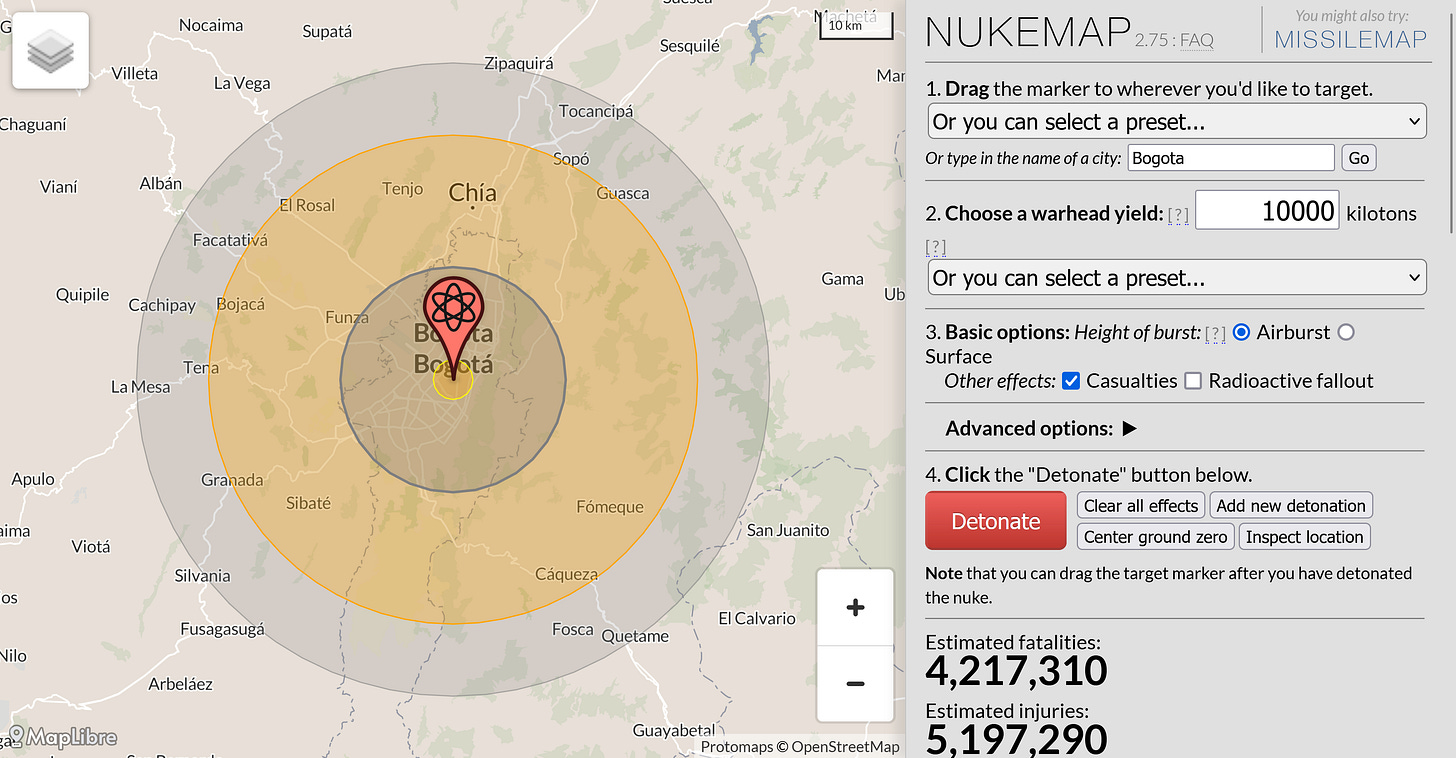The image size is (1456, 758).
Task: Open the Protomaps attribution link
Action: point(737,747)
